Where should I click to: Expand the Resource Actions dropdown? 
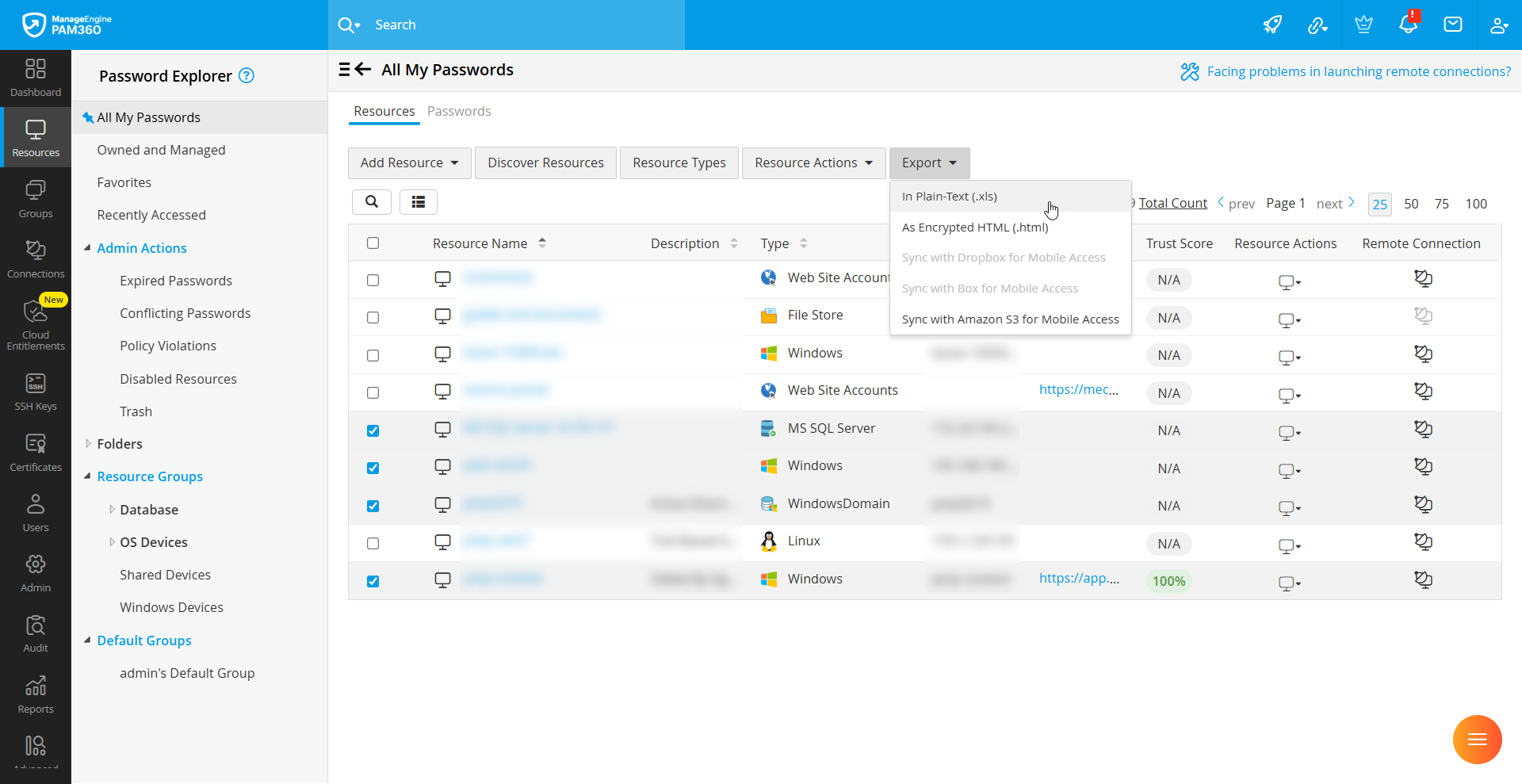tap(813, 163)
